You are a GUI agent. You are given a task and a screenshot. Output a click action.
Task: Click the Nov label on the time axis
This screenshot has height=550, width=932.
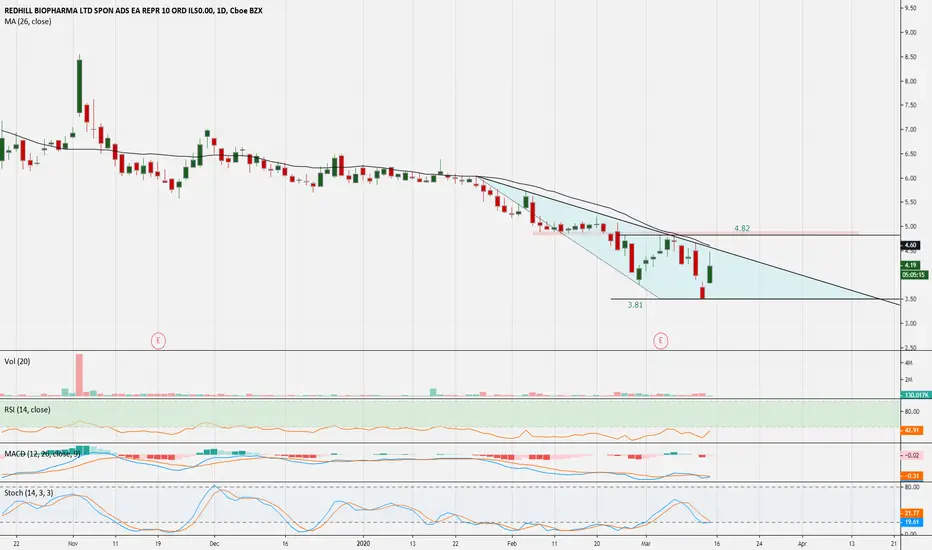pyautogui.click(x=73, y=543)
